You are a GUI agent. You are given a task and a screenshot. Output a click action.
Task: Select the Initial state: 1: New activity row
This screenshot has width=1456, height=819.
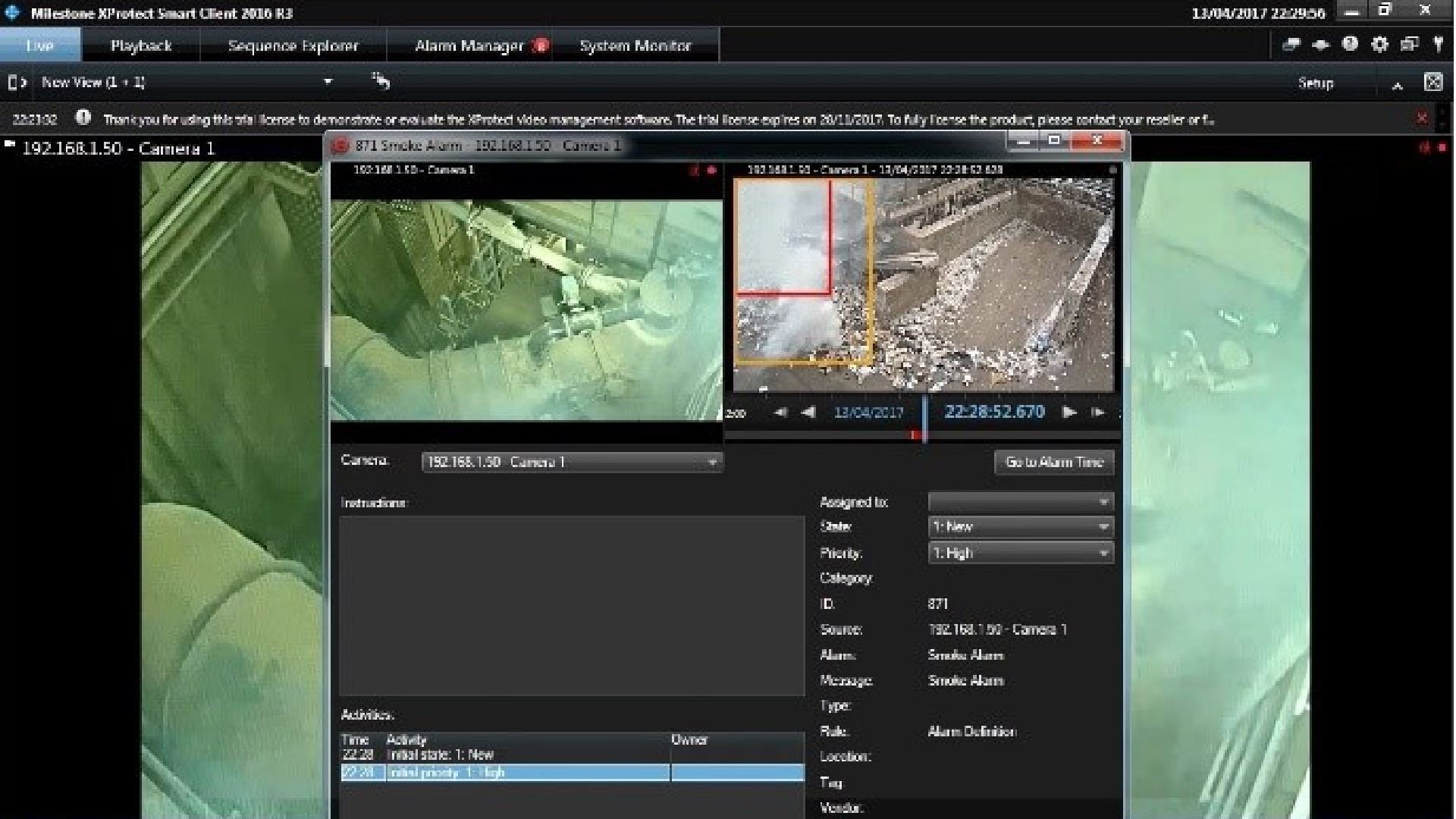pyautogui.click(x=572, y=755)
